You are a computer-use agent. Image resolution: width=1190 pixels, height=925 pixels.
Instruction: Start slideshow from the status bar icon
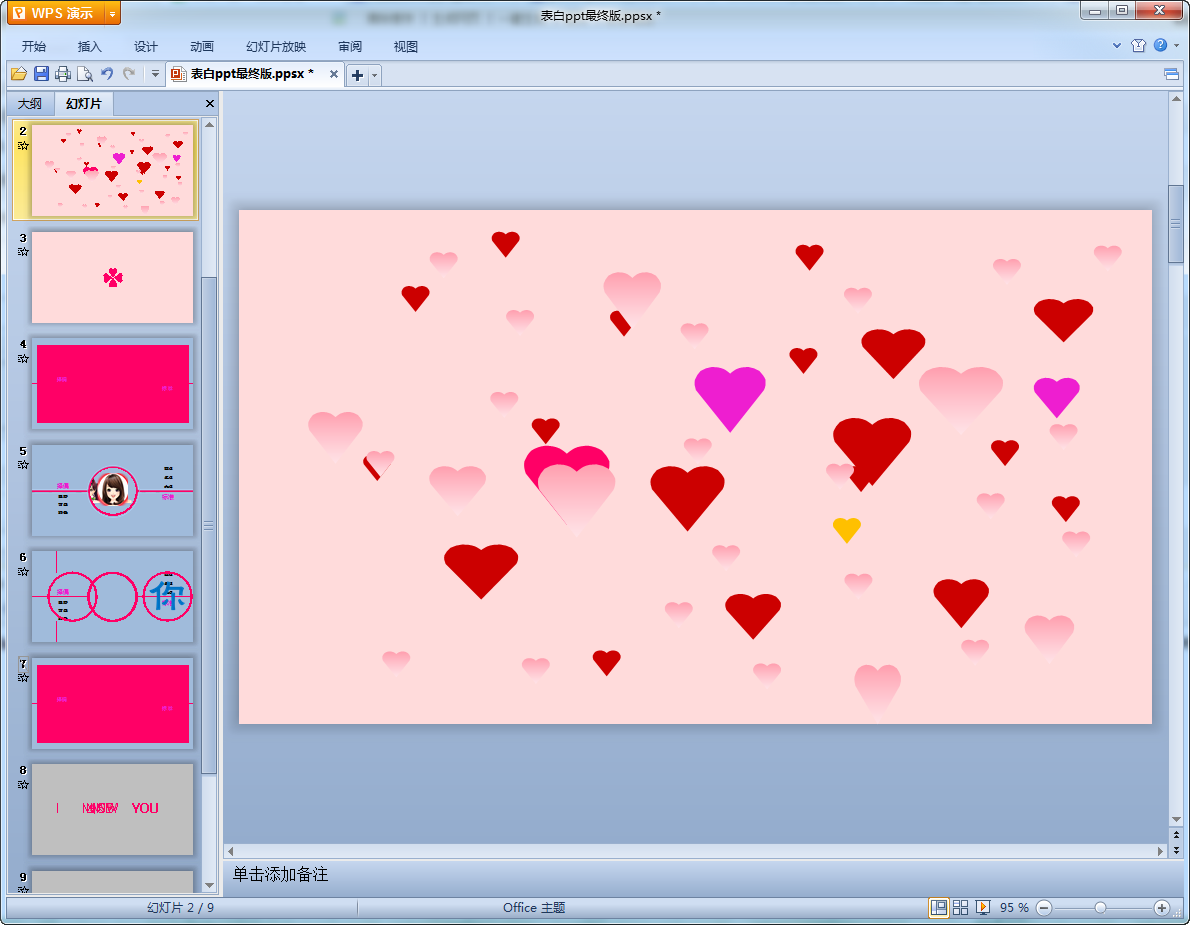tap(983, 908)
